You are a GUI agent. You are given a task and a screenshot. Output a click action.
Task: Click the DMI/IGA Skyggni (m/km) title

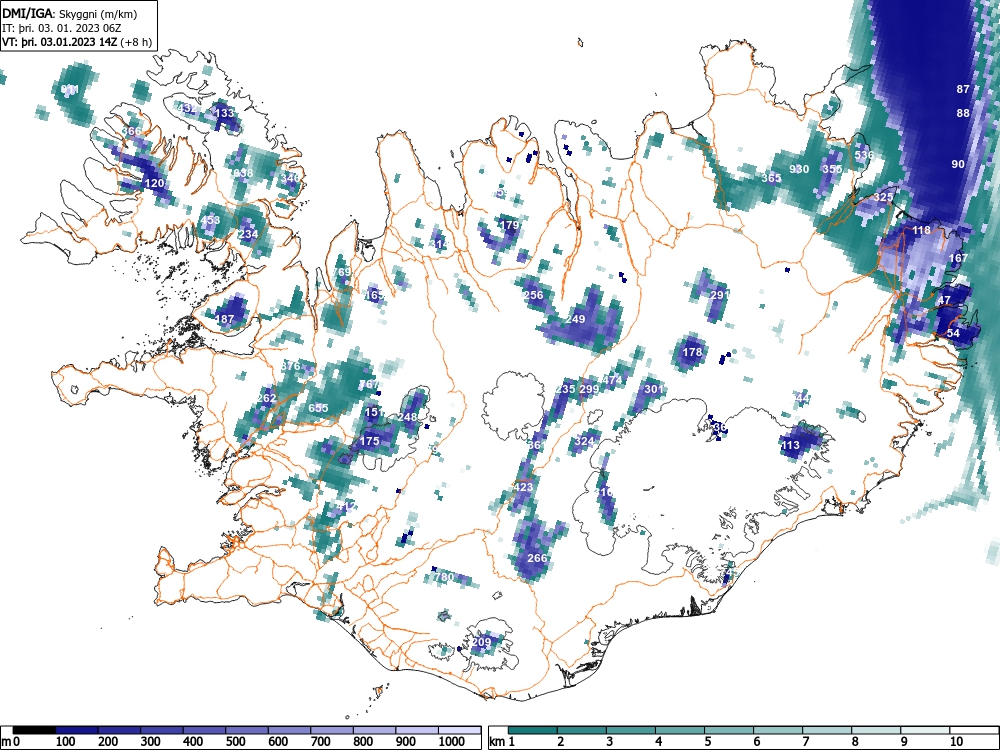point(70,14)
